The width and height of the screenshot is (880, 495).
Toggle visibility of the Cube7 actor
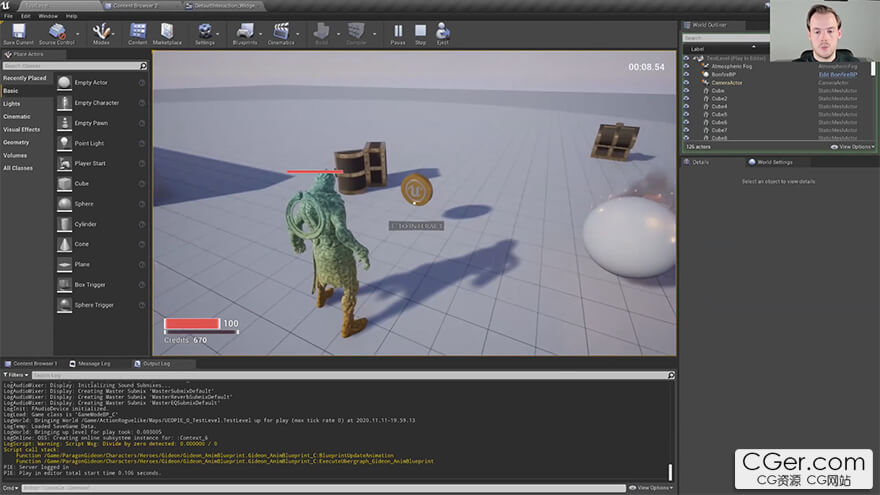click(x=686, y=130)
